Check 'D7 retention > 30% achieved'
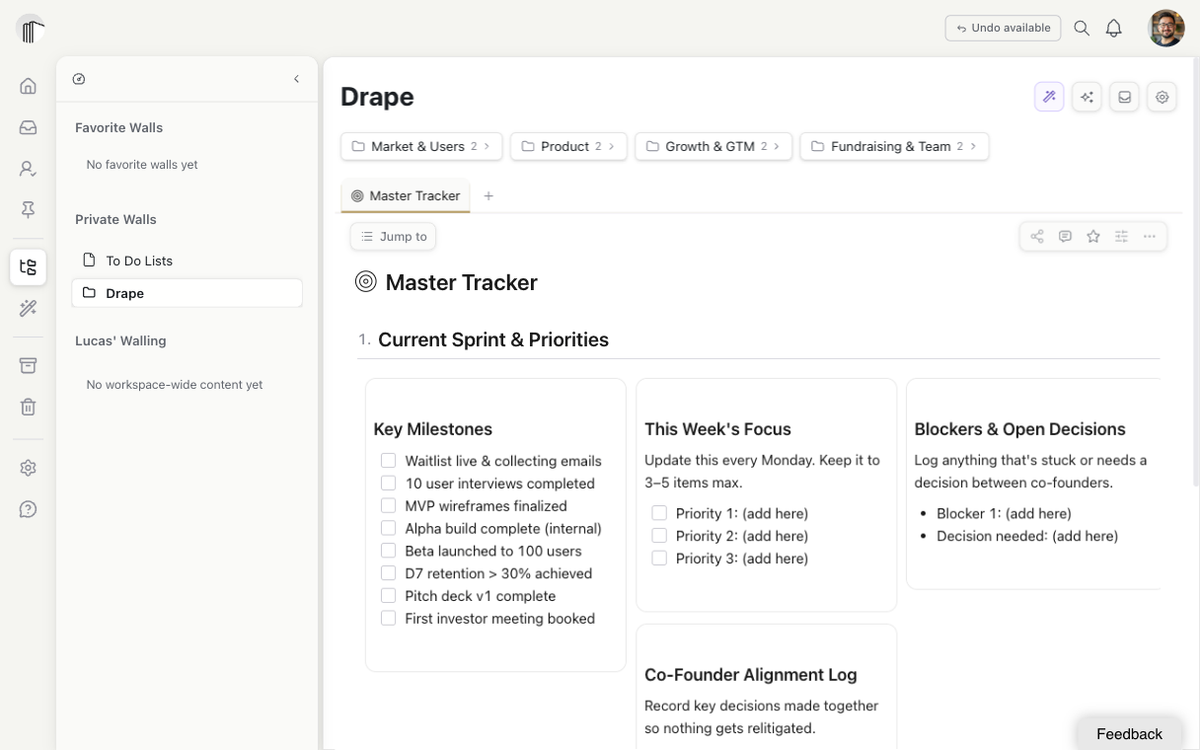 pyautogui.click(x=388, y=573)
